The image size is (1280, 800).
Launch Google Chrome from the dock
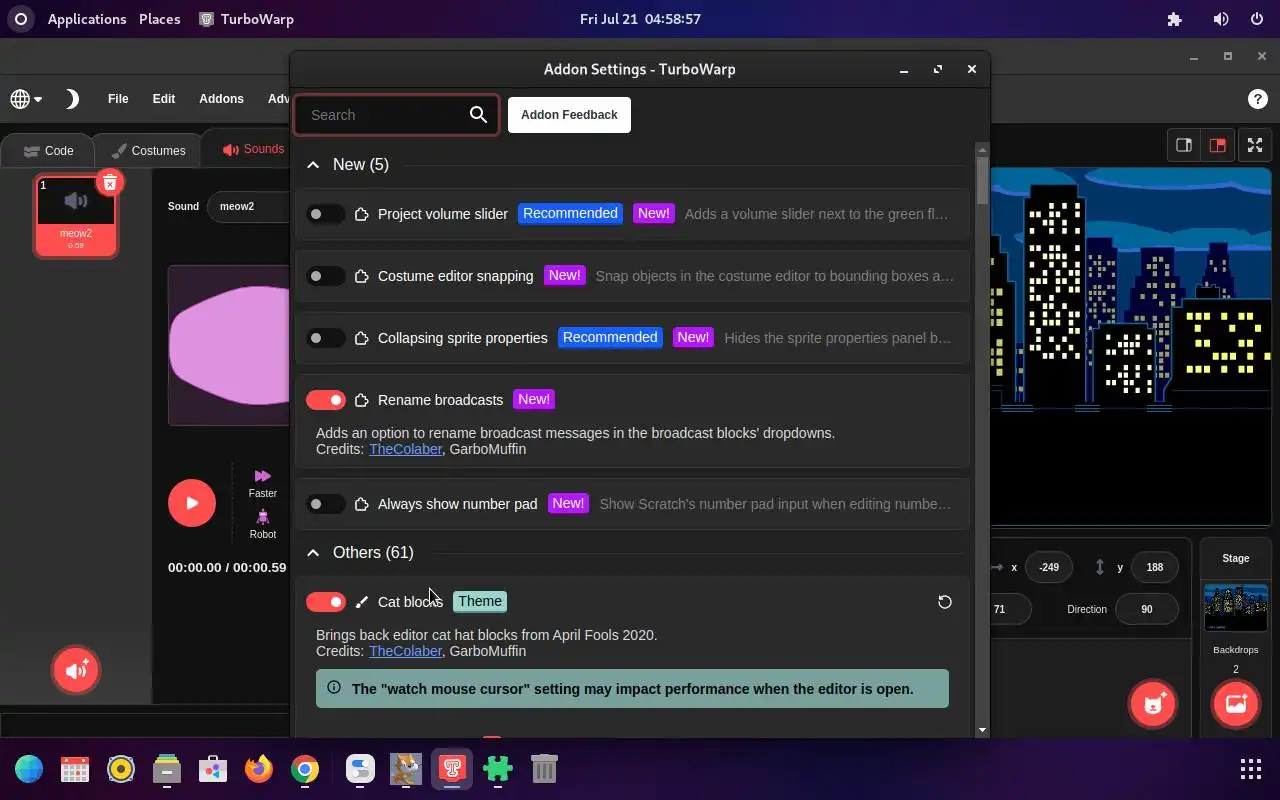click(305, 769)
